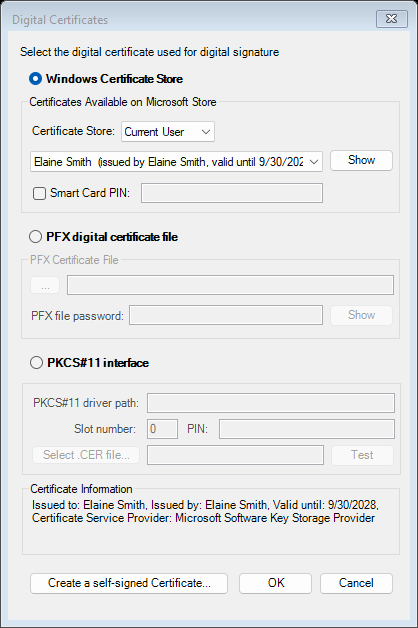The width and height of the screenshot is (418, 628).
Task: Click the PFX file password field
Action: (x=226, y=315)
